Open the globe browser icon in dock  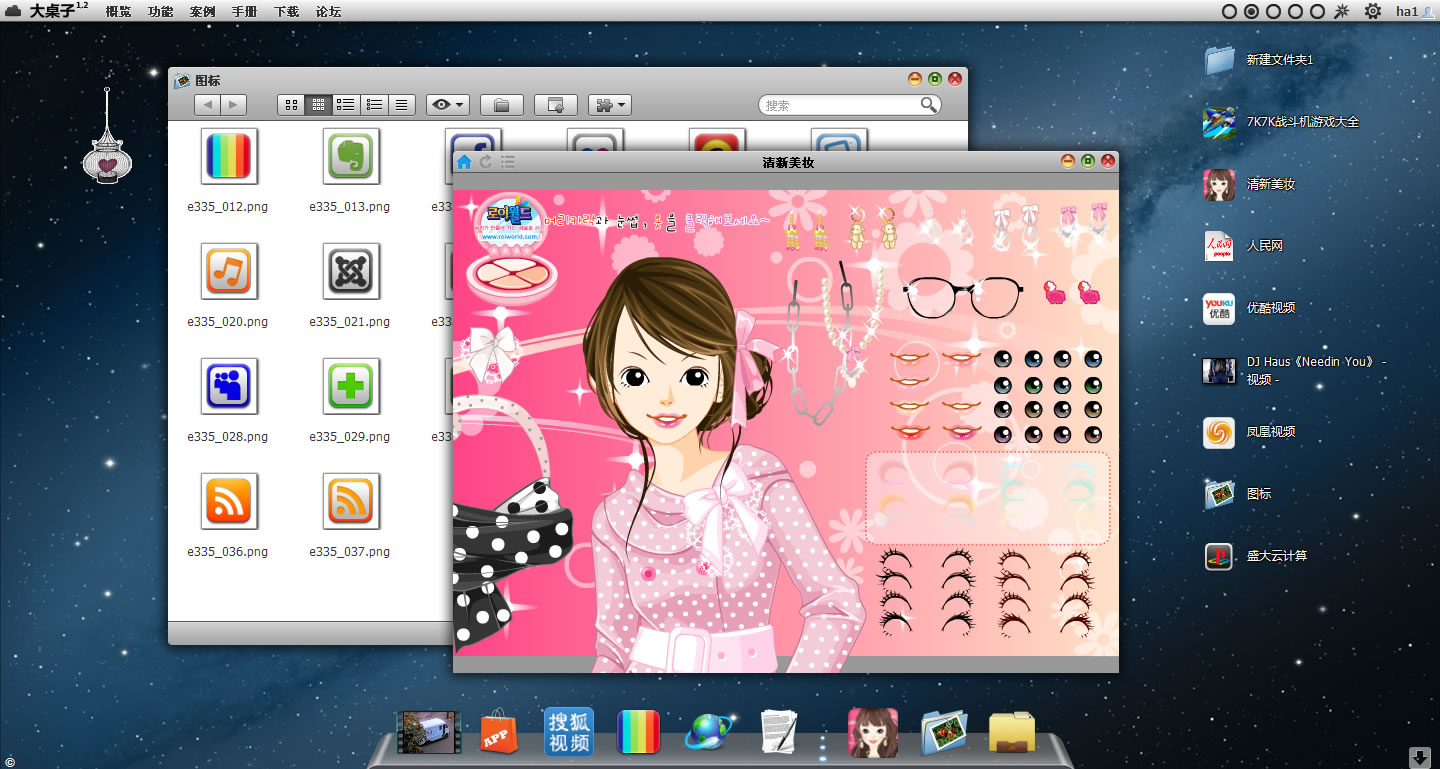pyautogui.click(x=709, y=732)
